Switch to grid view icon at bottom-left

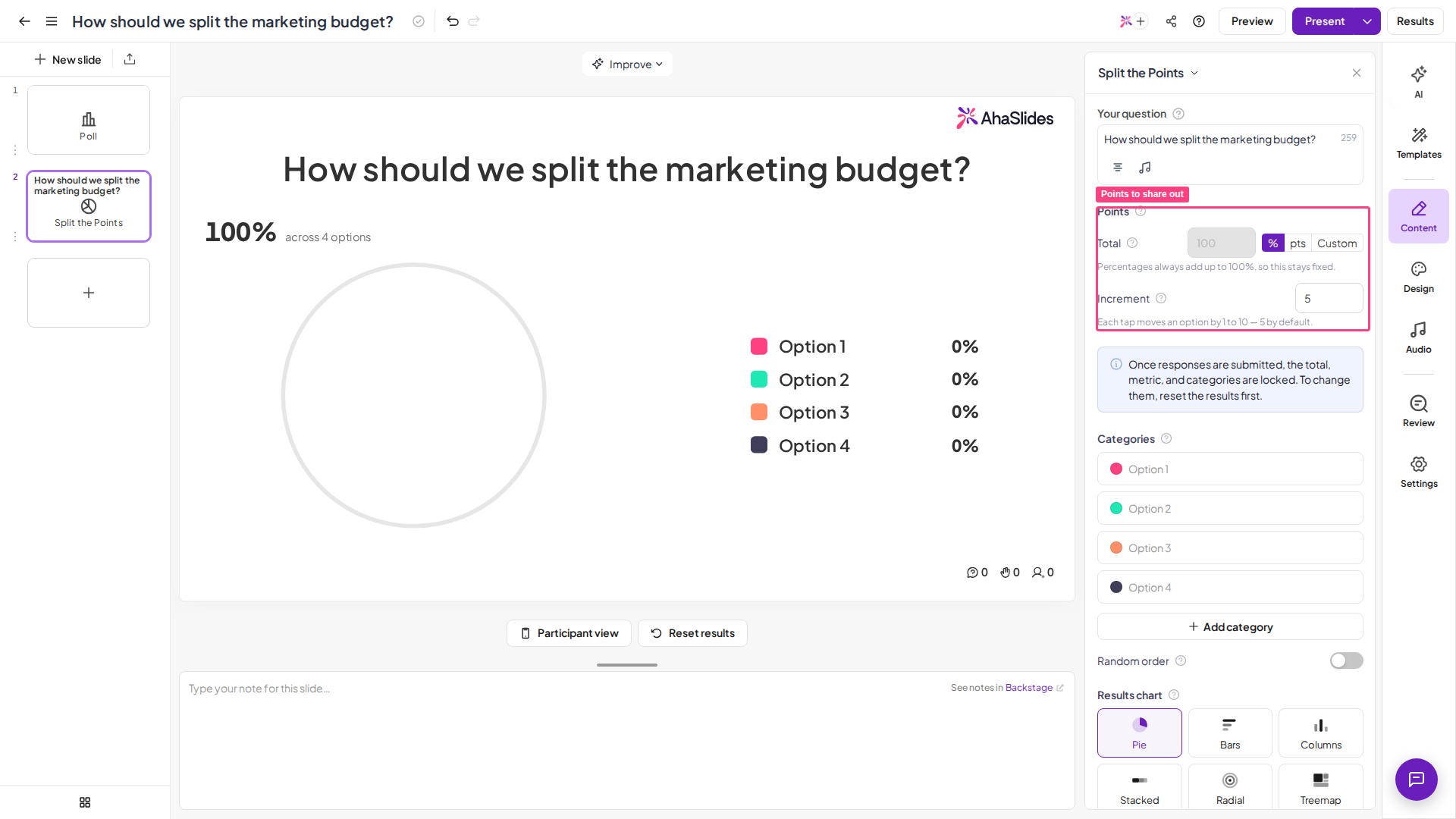[85, 802]
